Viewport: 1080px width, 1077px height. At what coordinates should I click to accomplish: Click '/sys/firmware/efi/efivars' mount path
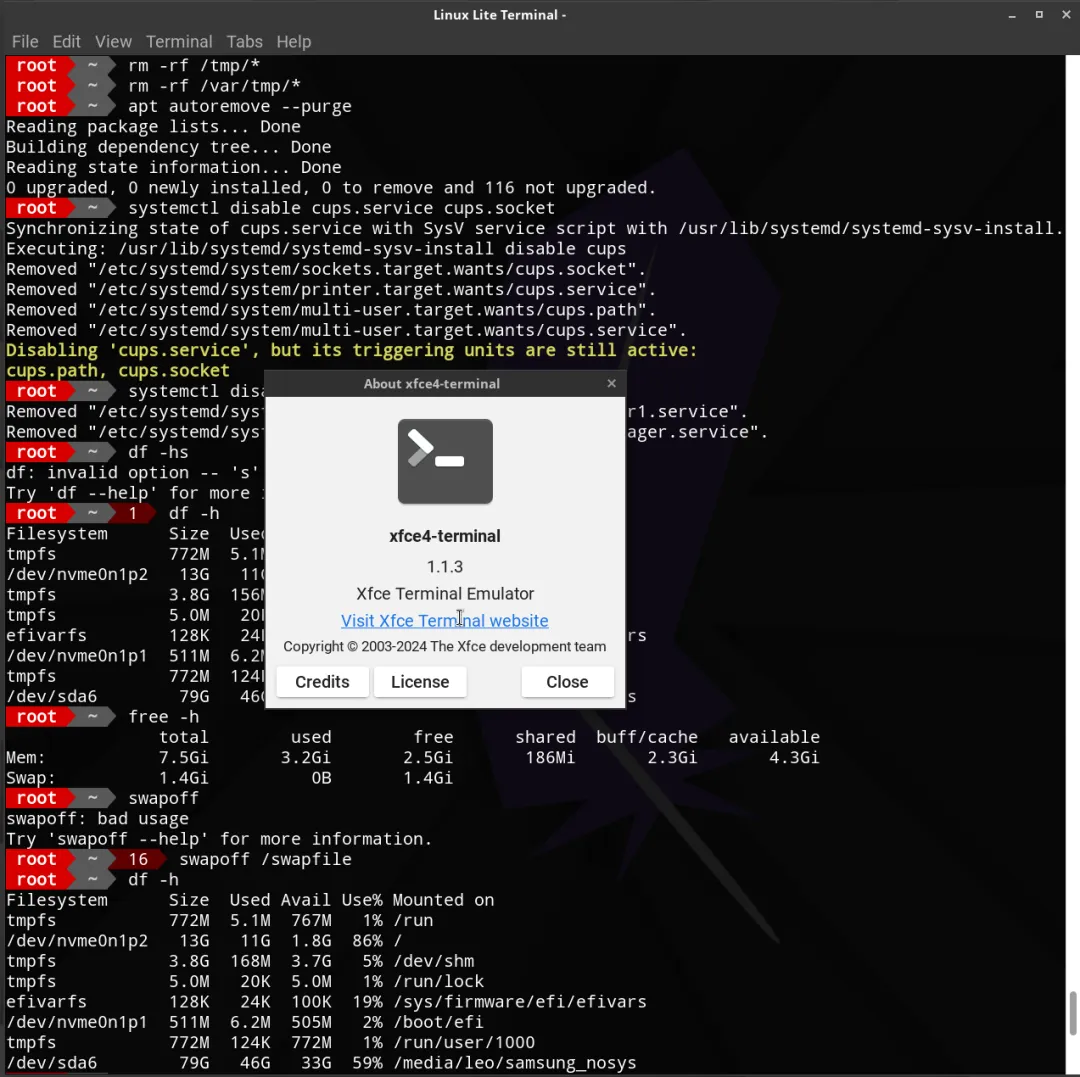519,1002
